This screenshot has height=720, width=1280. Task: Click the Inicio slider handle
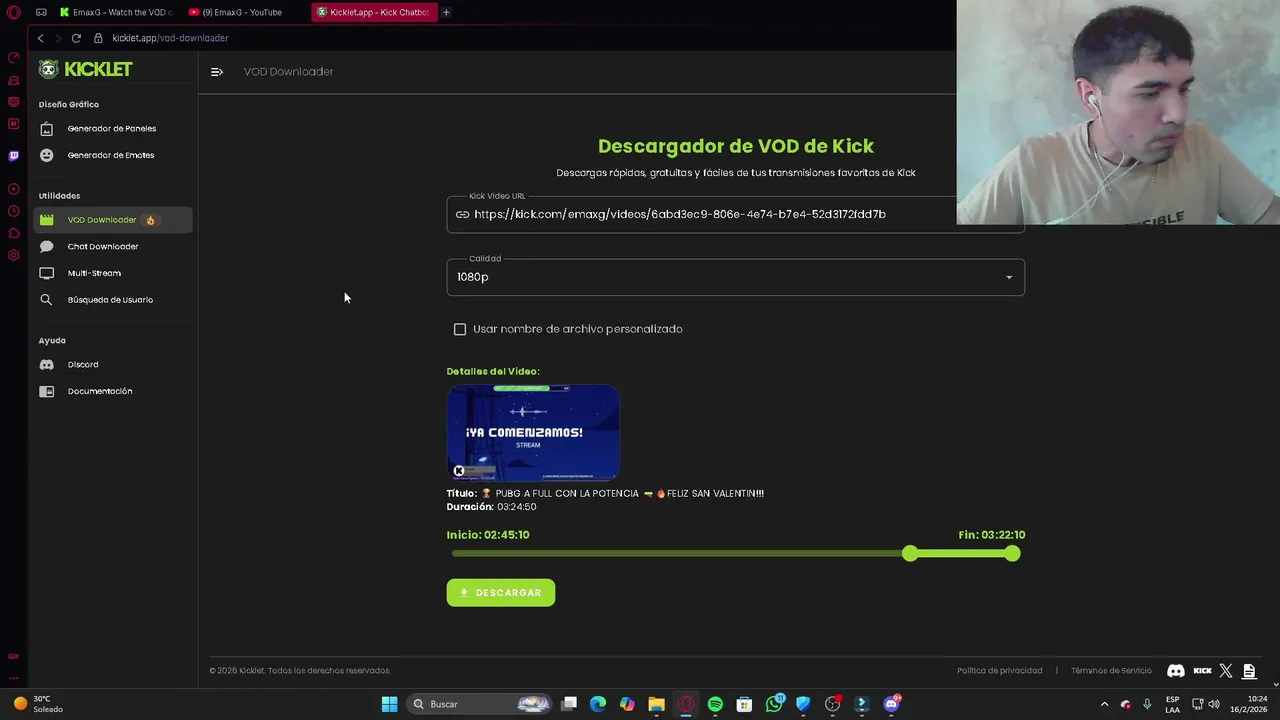pyautogui.click(x=909, y=553)
